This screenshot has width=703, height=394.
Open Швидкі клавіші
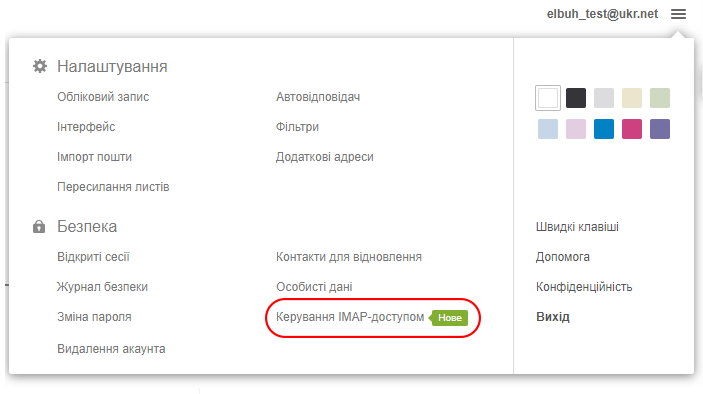(x=577, y=227)
